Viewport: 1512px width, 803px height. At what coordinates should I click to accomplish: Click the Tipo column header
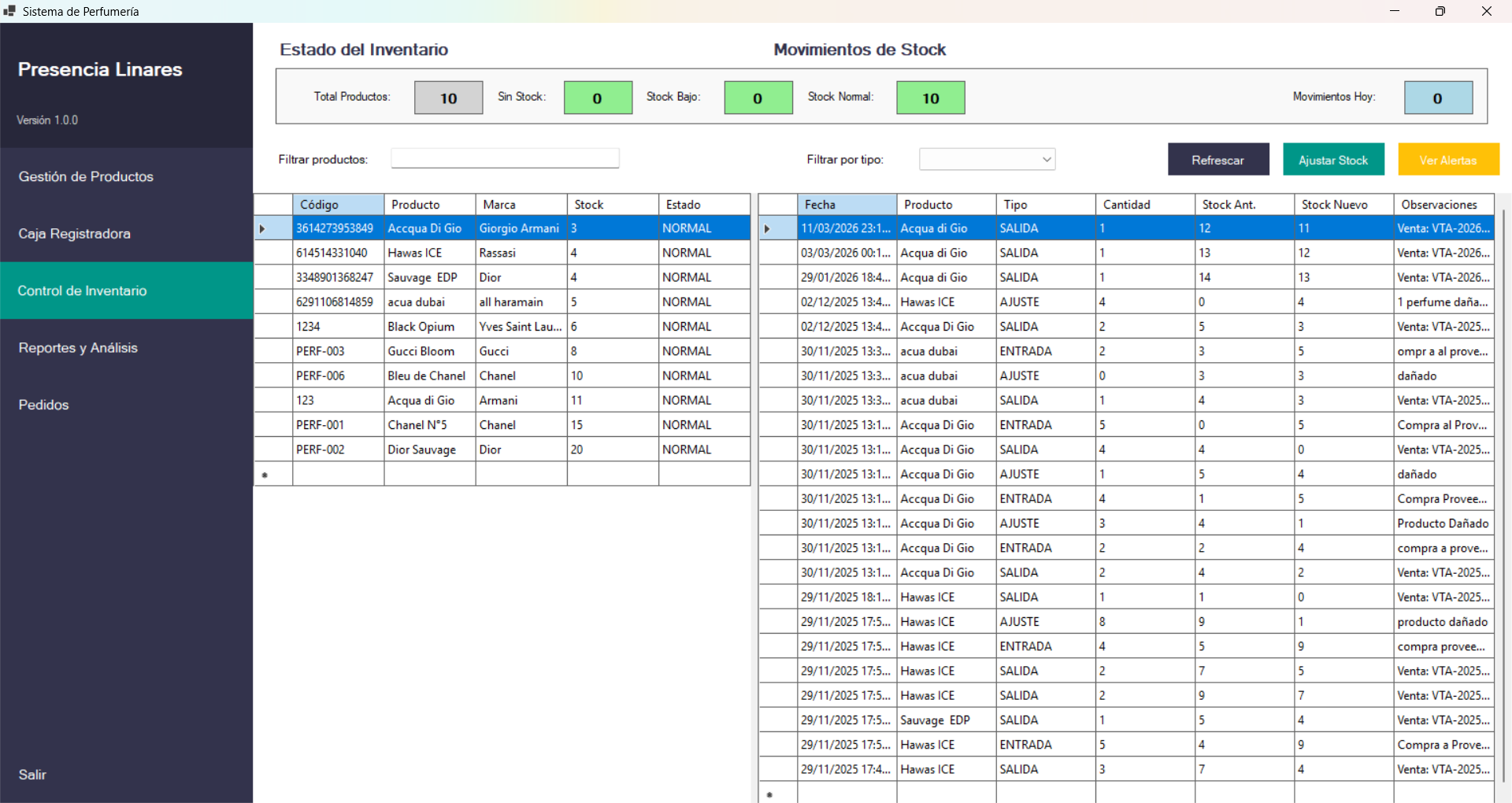[x=1045, y=205]
